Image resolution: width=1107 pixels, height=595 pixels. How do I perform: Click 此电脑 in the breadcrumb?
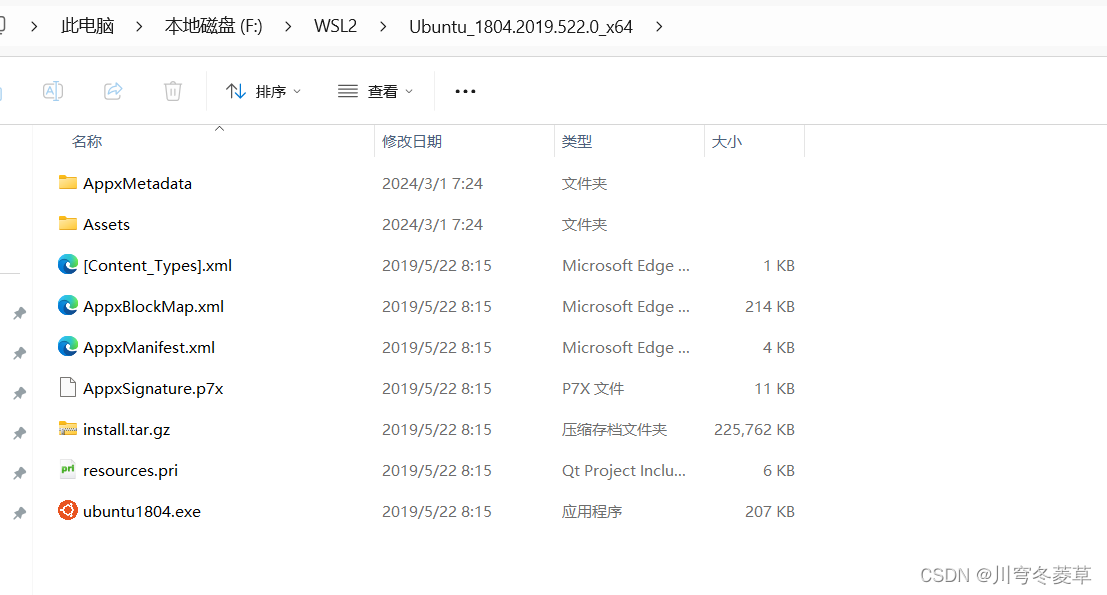click(88, 26)
